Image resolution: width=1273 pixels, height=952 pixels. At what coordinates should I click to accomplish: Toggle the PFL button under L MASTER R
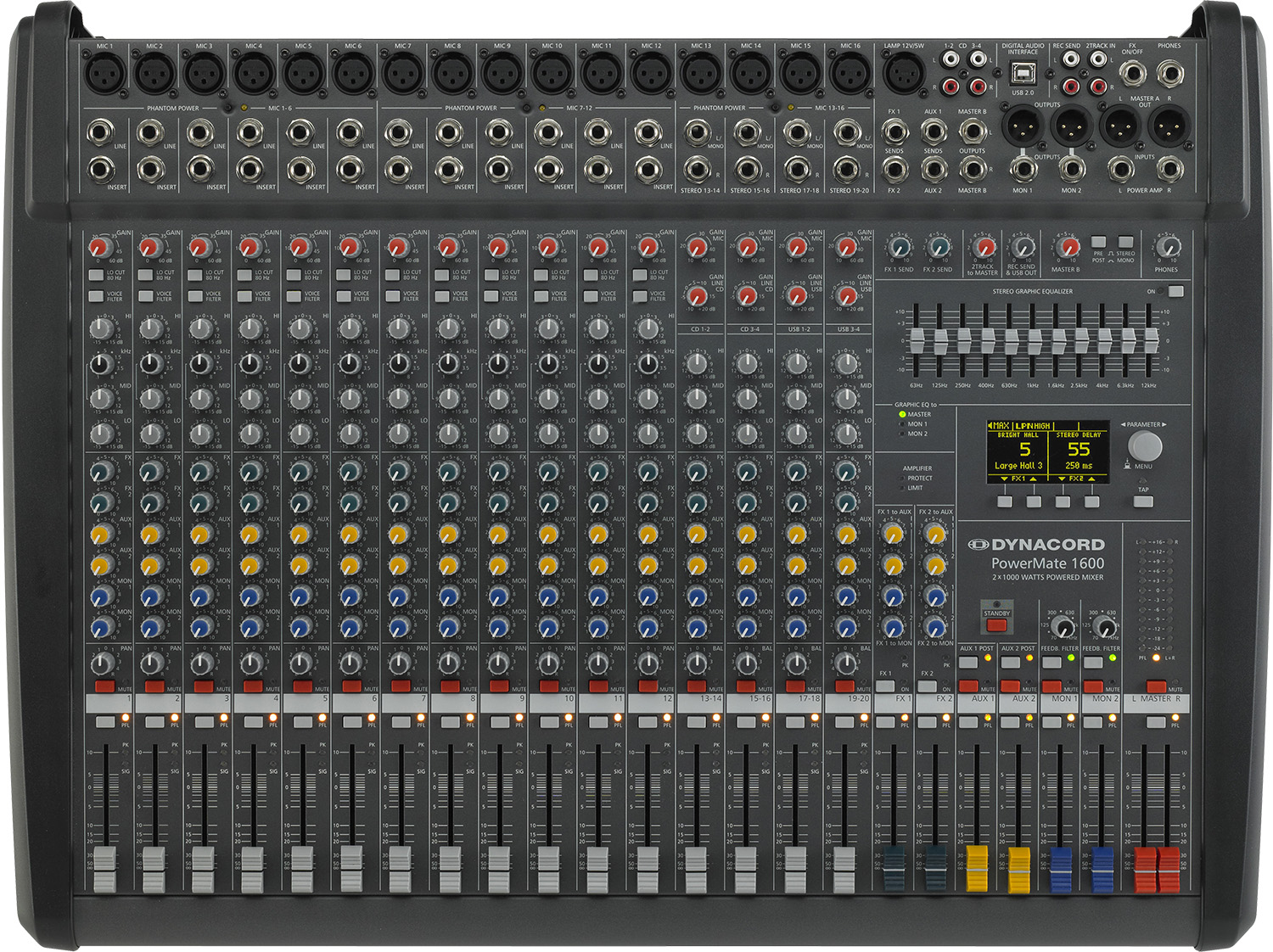pyautogui.click(x=1156, y=722)
